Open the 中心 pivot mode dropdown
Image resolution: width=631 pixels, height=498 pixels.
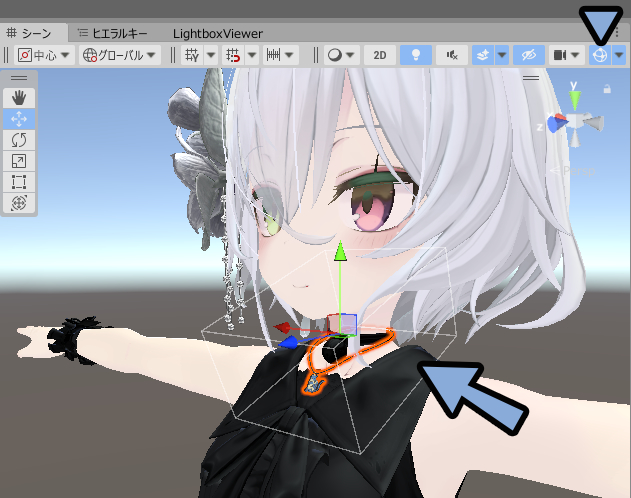point(44,55)
